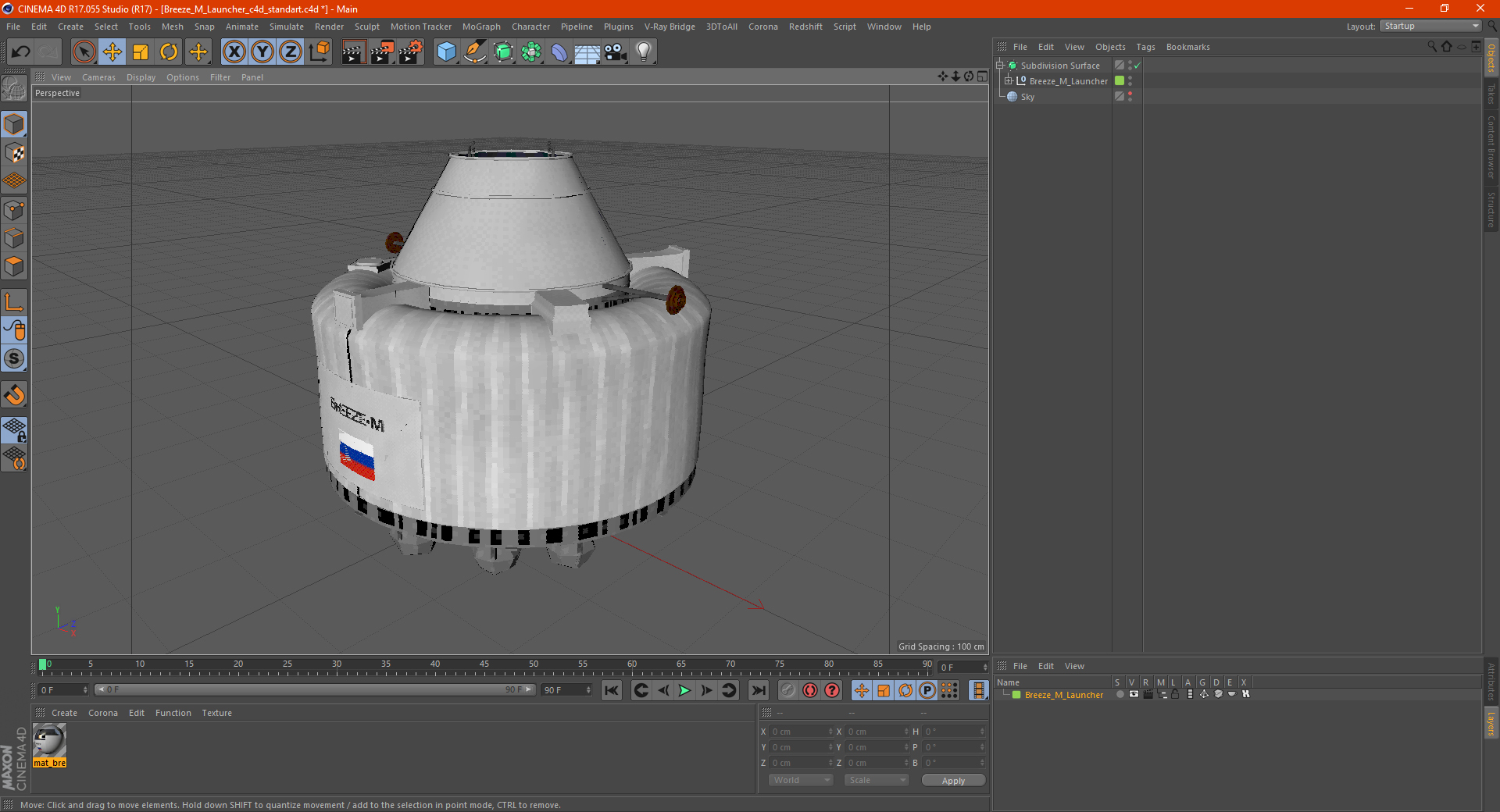Toggle the Z axis lock
Image resolution: width=1500 pixels, height=812 pixels.
tap(291, 52)
